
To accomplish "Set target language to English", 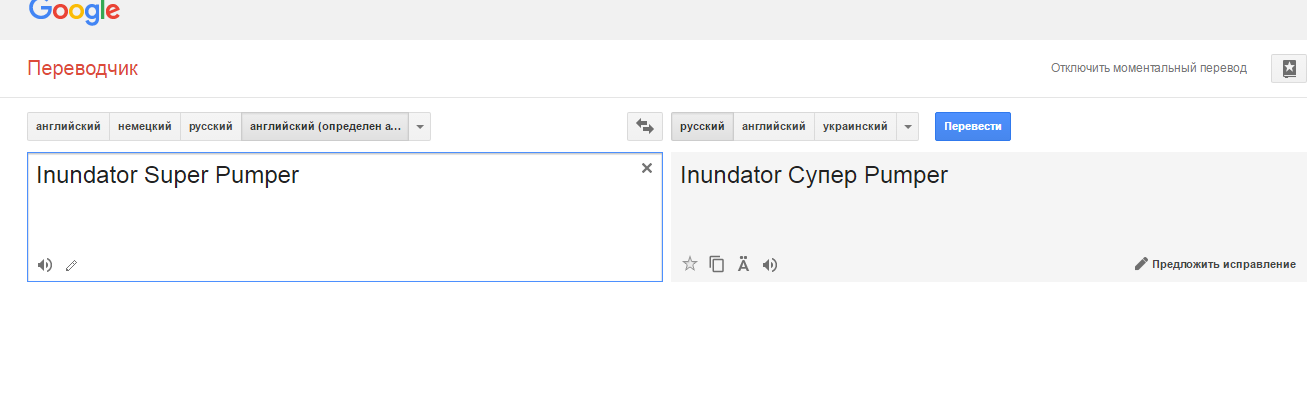I will (x=774, y=127).
